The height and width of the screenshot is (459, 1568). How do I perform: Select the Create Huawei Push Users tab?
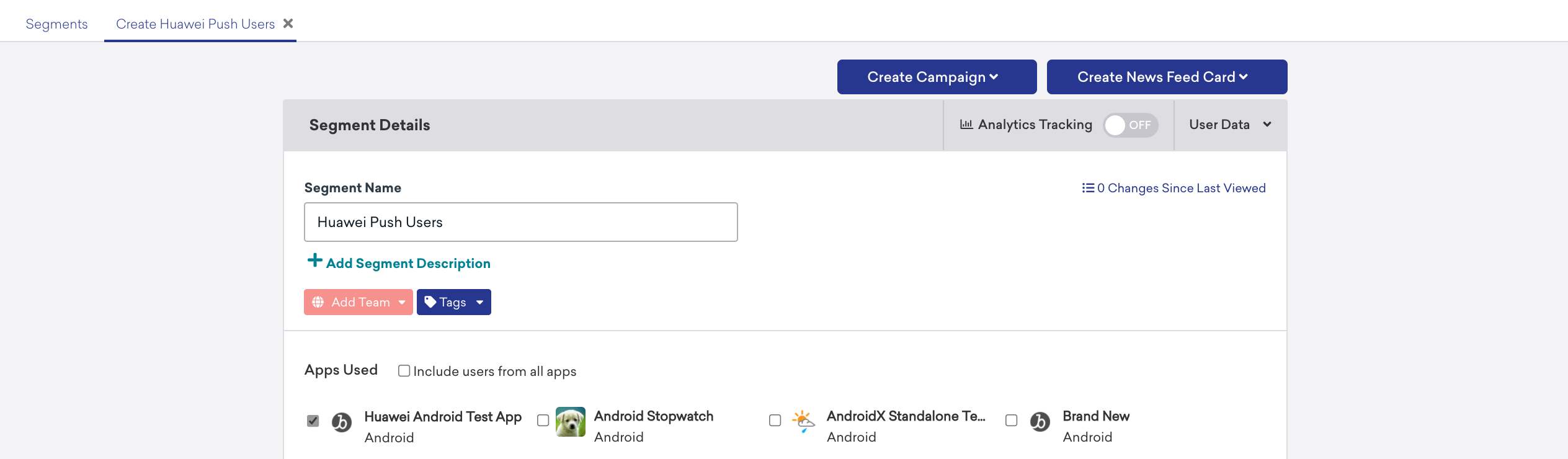(x=195, y=24)
